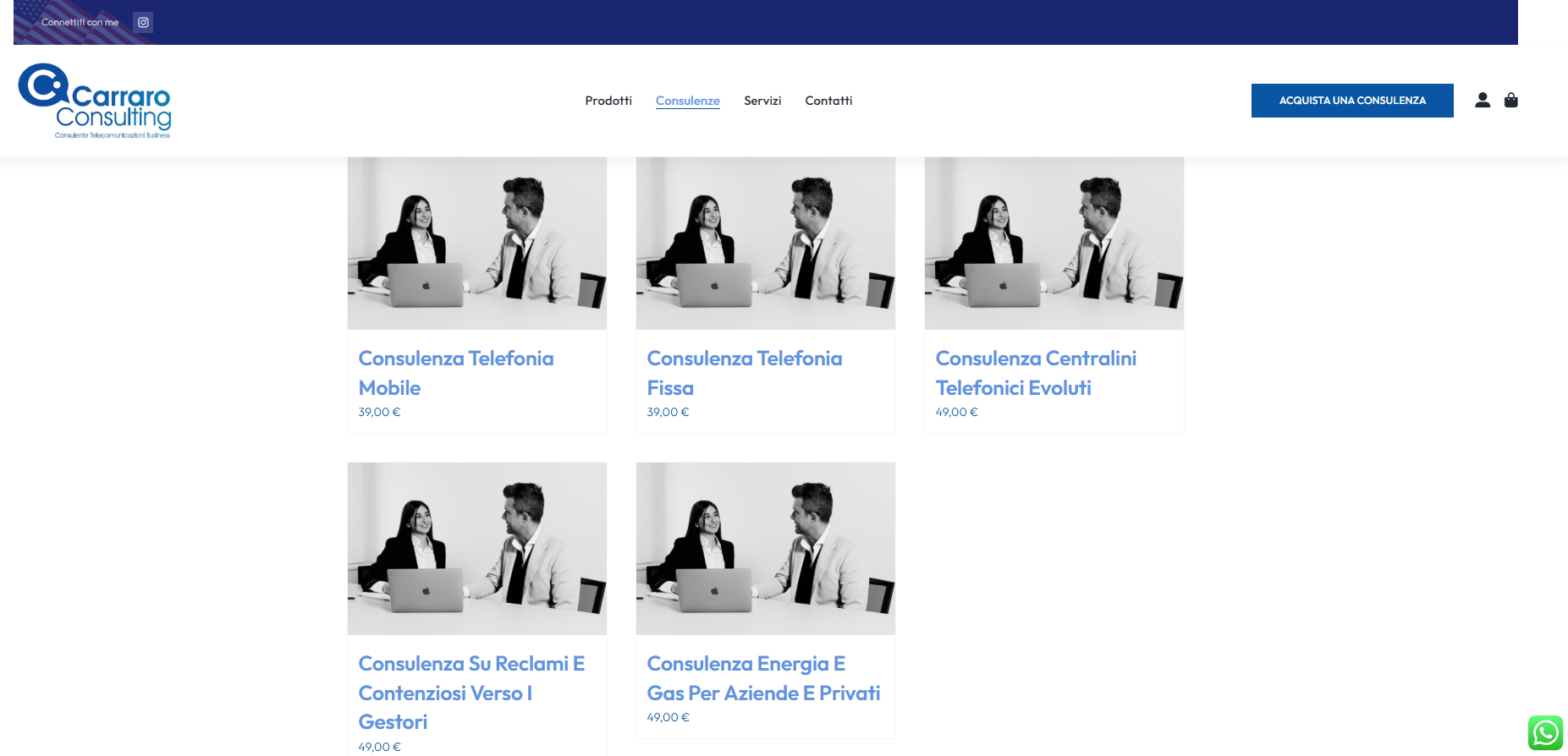Click the Centralini Telefonici product image
The image size is (1568, 756).
pyautogui.click(x=1054, y=243)
